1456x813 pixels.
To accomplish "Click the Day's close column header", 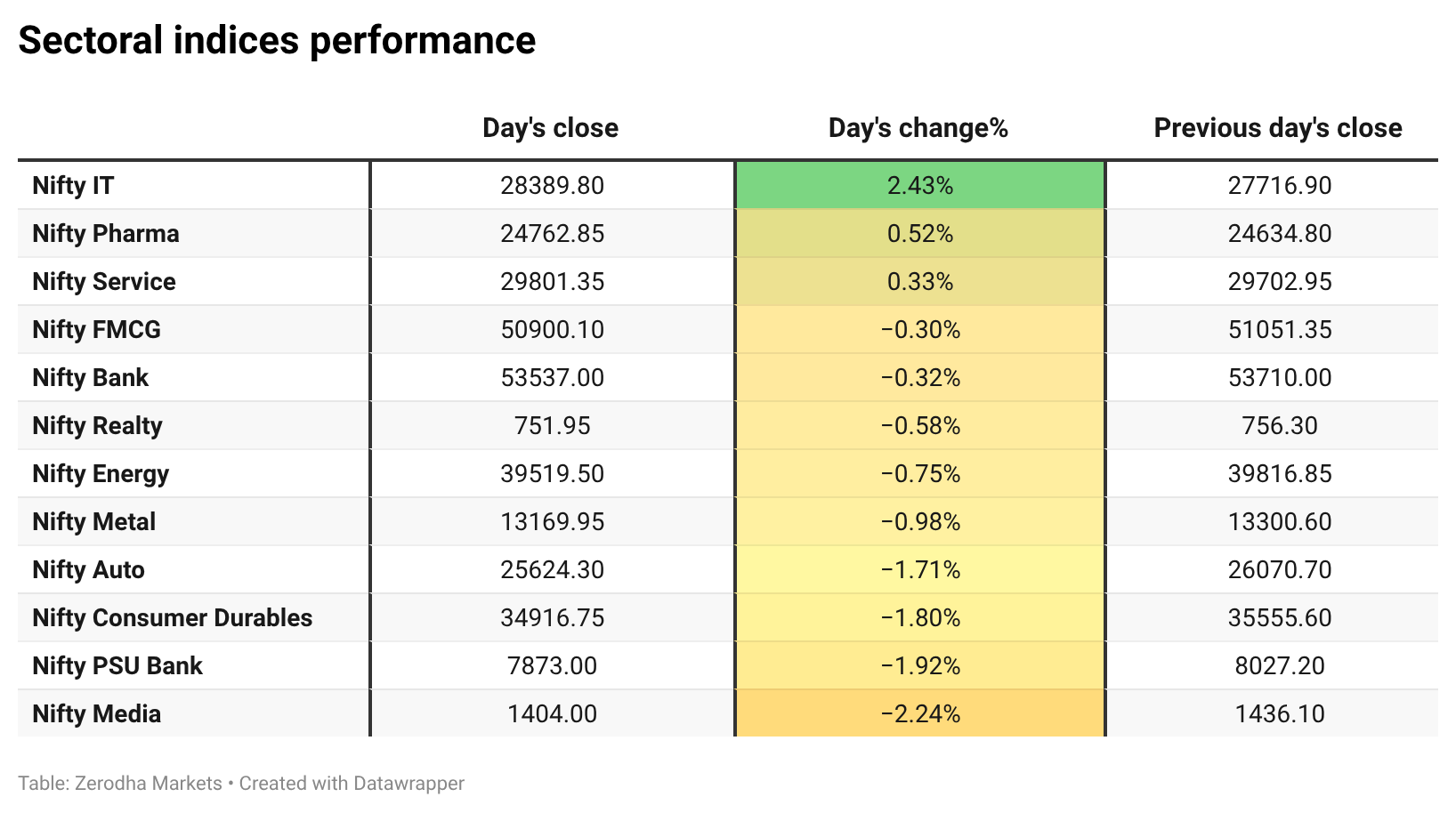I will pyautogui.click(x=550, y=128).
